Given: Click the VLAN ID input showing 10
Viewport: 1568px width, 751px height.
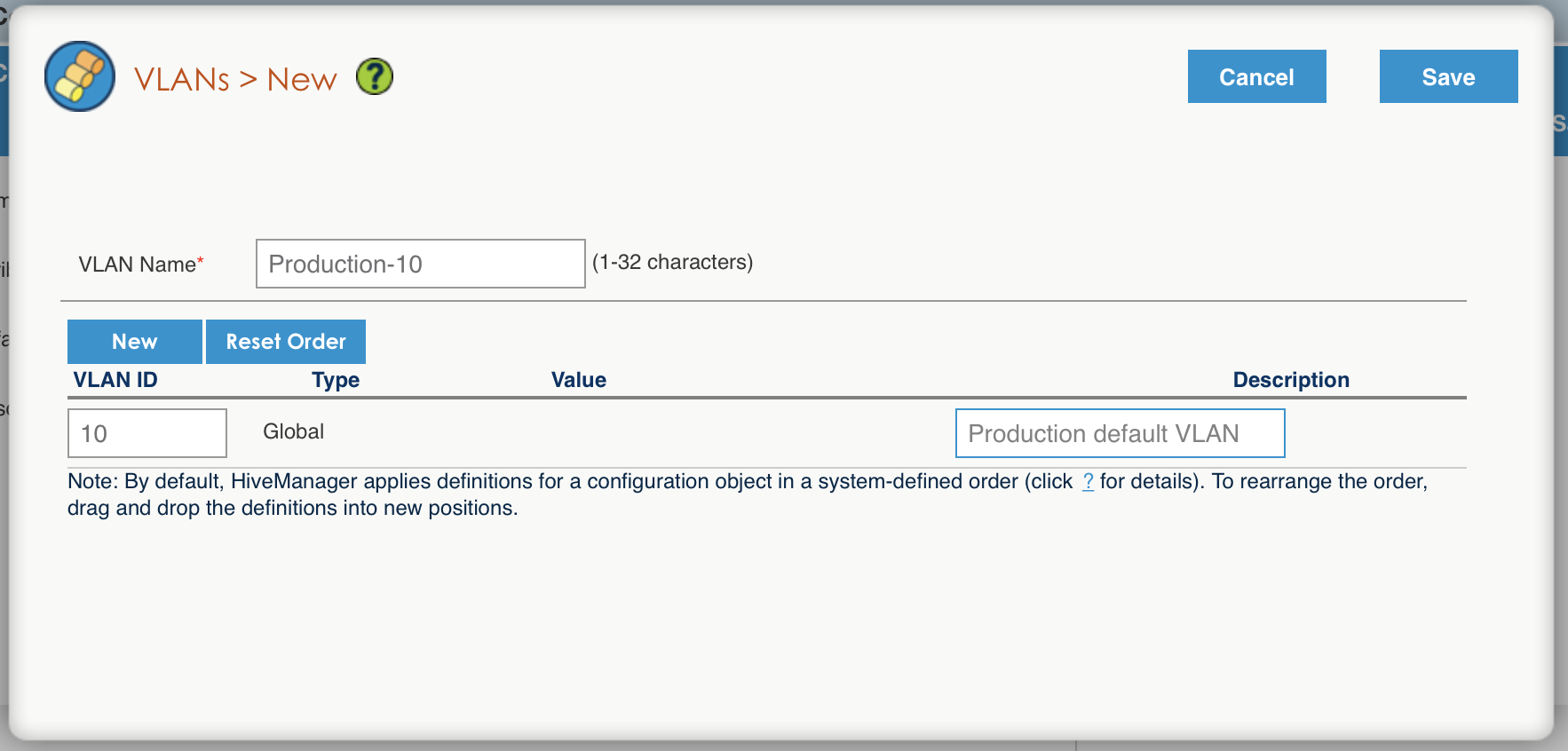Looking at the screenshot, I should pyautogui.click(x=147, y=432).
